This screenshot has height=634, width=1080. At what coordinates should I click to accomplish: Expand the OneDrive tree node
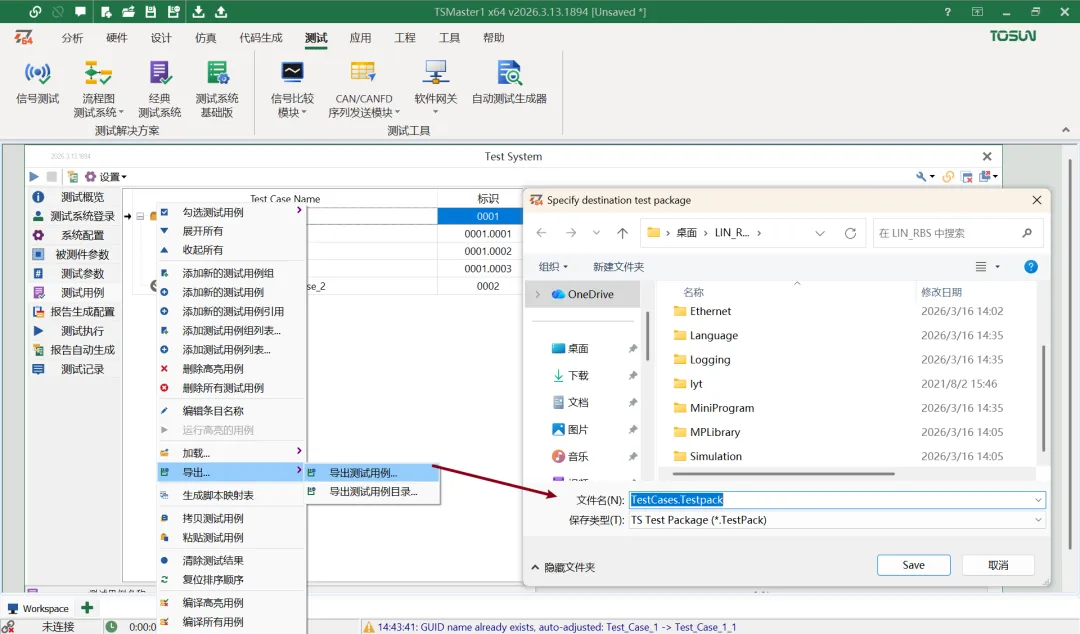pos(538,294)
